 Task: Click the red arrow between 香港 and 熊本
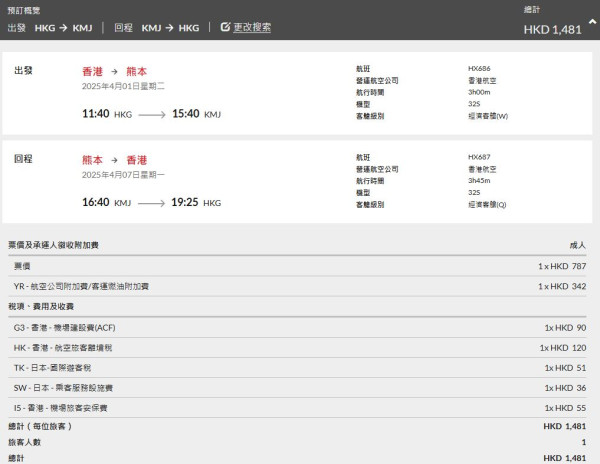coord(116,72)
